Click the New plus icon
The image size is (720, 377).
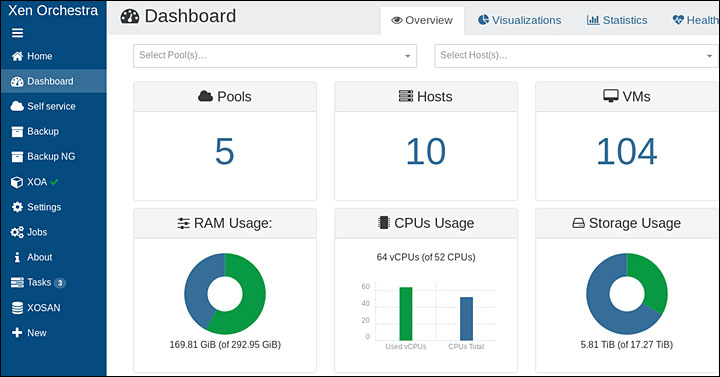(x=17, y=333)
